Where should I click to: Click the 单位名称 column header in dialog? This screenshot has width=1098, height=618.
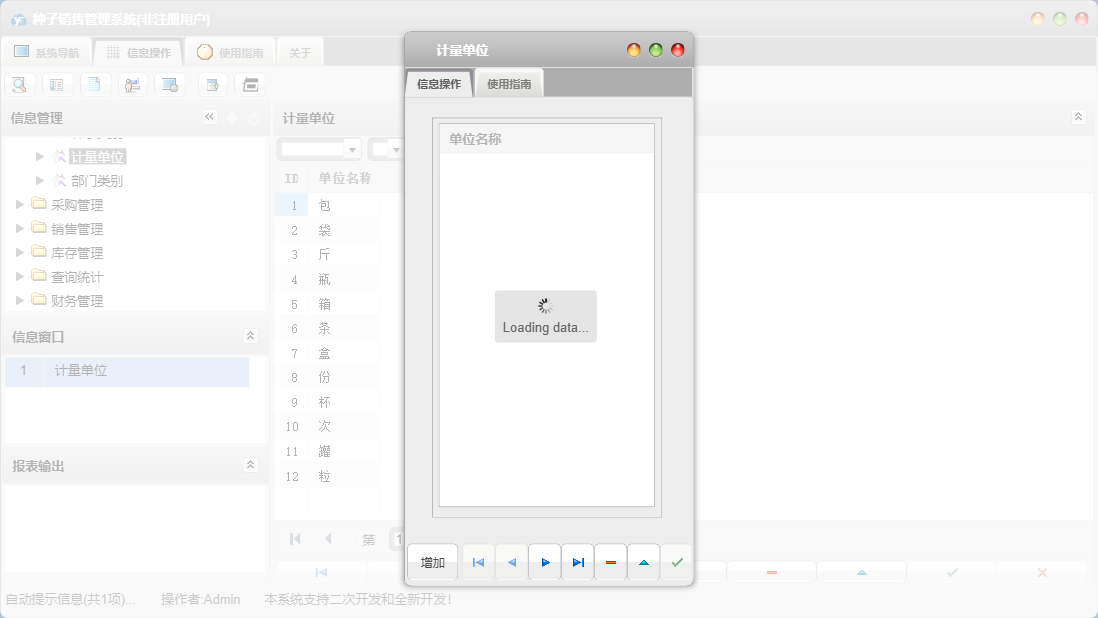coord(476,139)
